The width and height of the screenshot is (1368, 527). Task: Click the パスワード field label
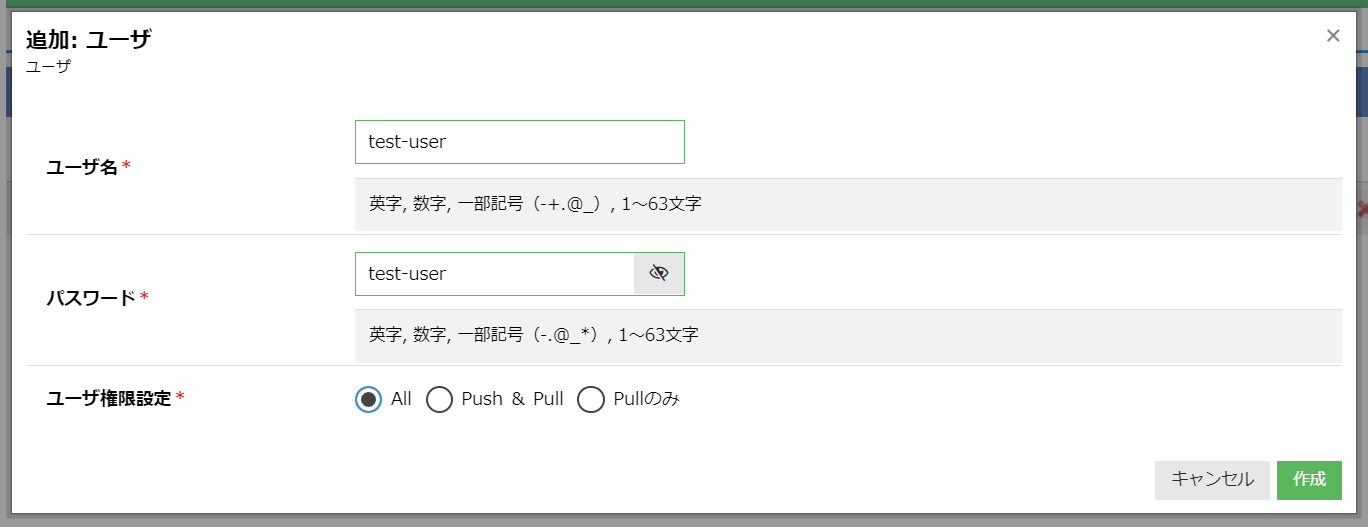(x=91, y=298)
